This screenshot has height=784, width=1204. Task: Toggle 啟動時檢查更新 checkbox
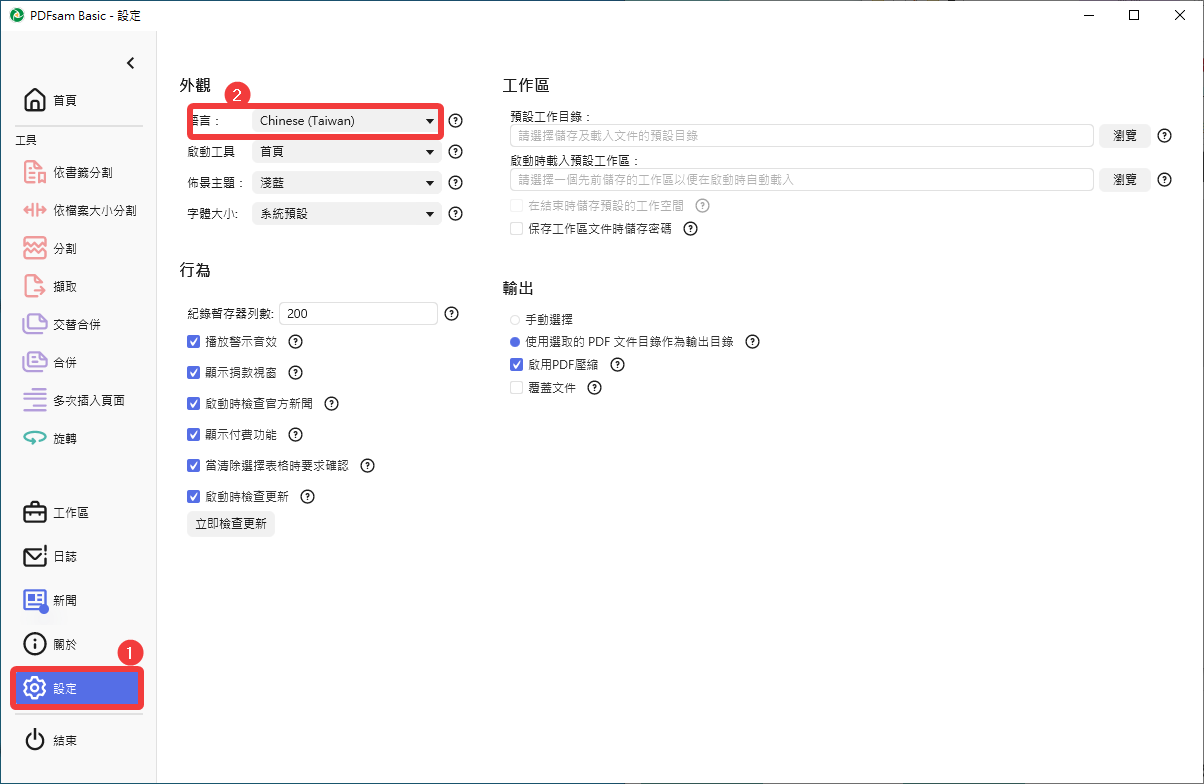[194, 497]
